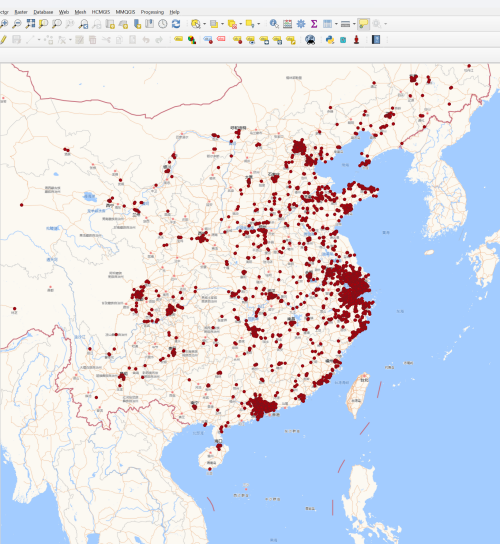Image resolution: width=500 pixels, height=544 pixels.
Task: Toggle Display of Unplaced Labels icon
Action: coord(221,39)
